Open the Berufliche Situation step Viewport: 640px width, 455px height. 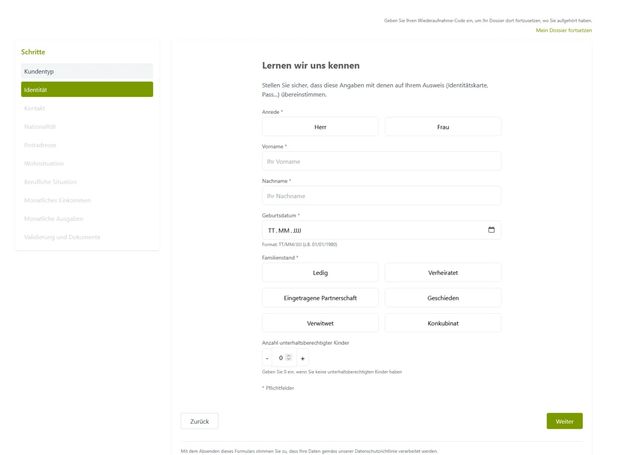click(x=87, y=182)
